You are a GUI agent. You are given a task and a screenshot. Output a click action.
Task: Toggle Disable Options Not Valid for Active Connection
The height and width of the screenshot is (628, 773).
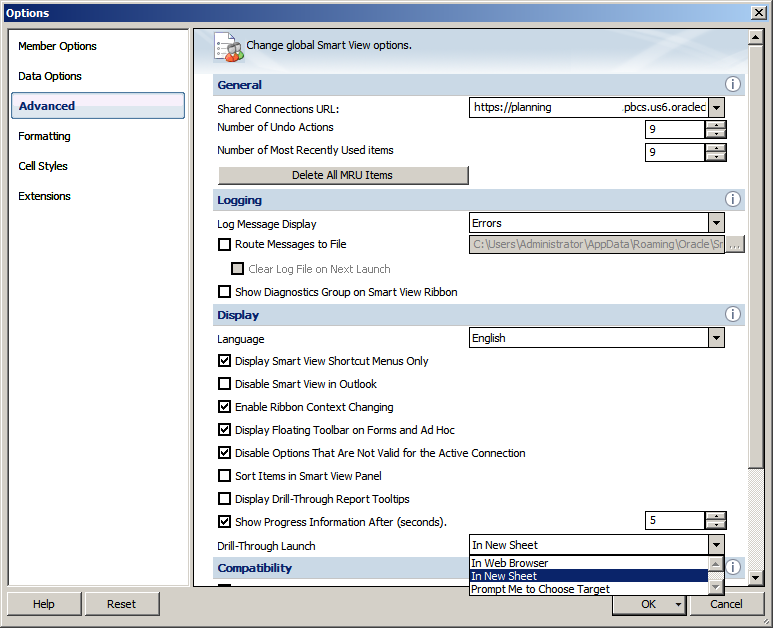[x=224, y=453]
